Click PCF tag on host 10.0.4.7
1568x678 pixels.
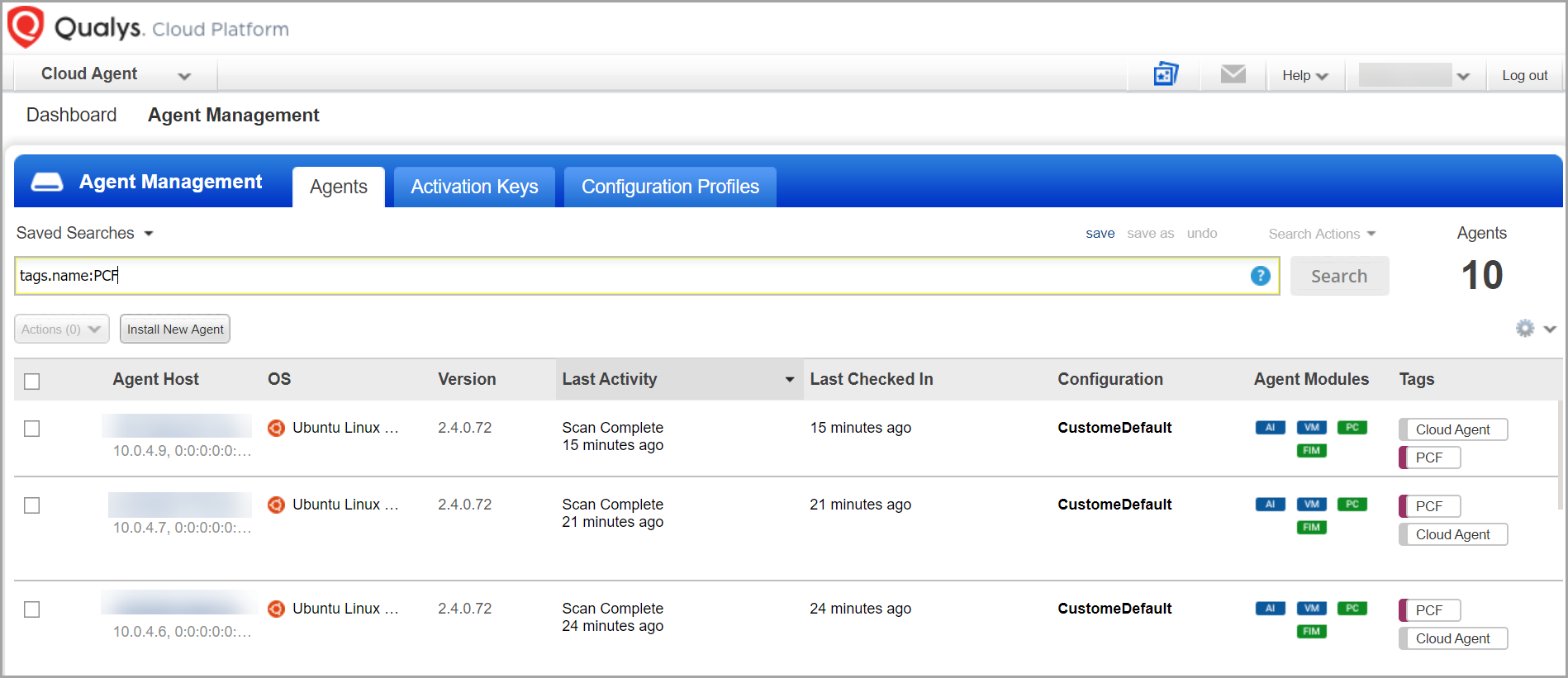click(1429, 506)
